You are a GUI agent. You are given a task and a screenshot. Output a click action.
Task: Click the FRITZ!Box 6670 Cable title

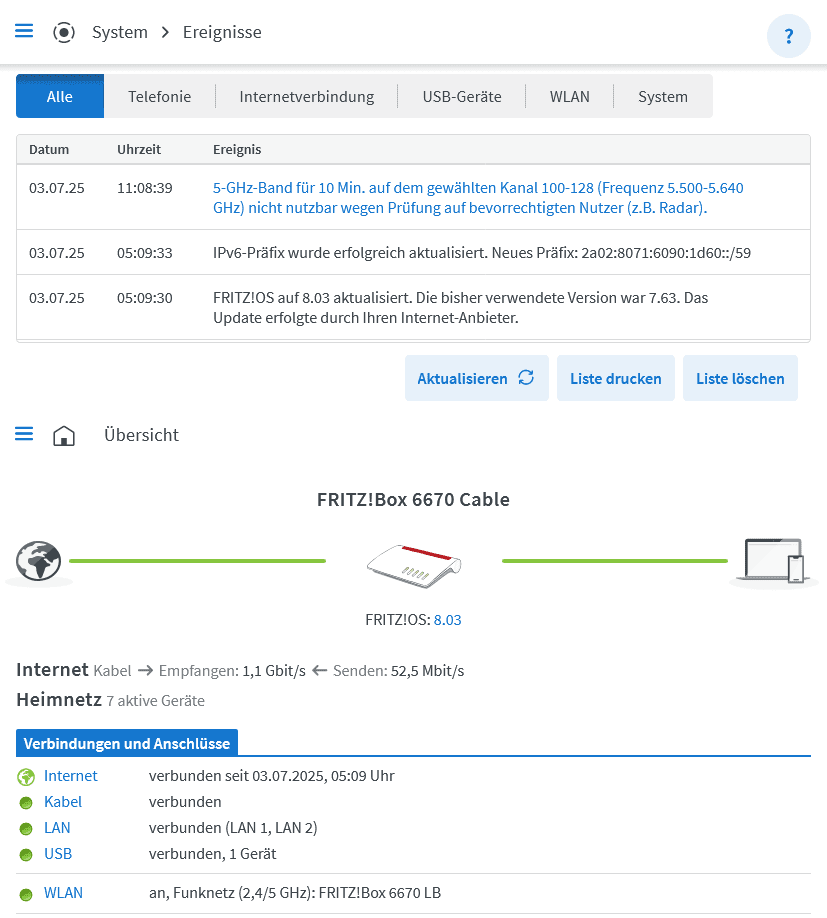[413, 499]
